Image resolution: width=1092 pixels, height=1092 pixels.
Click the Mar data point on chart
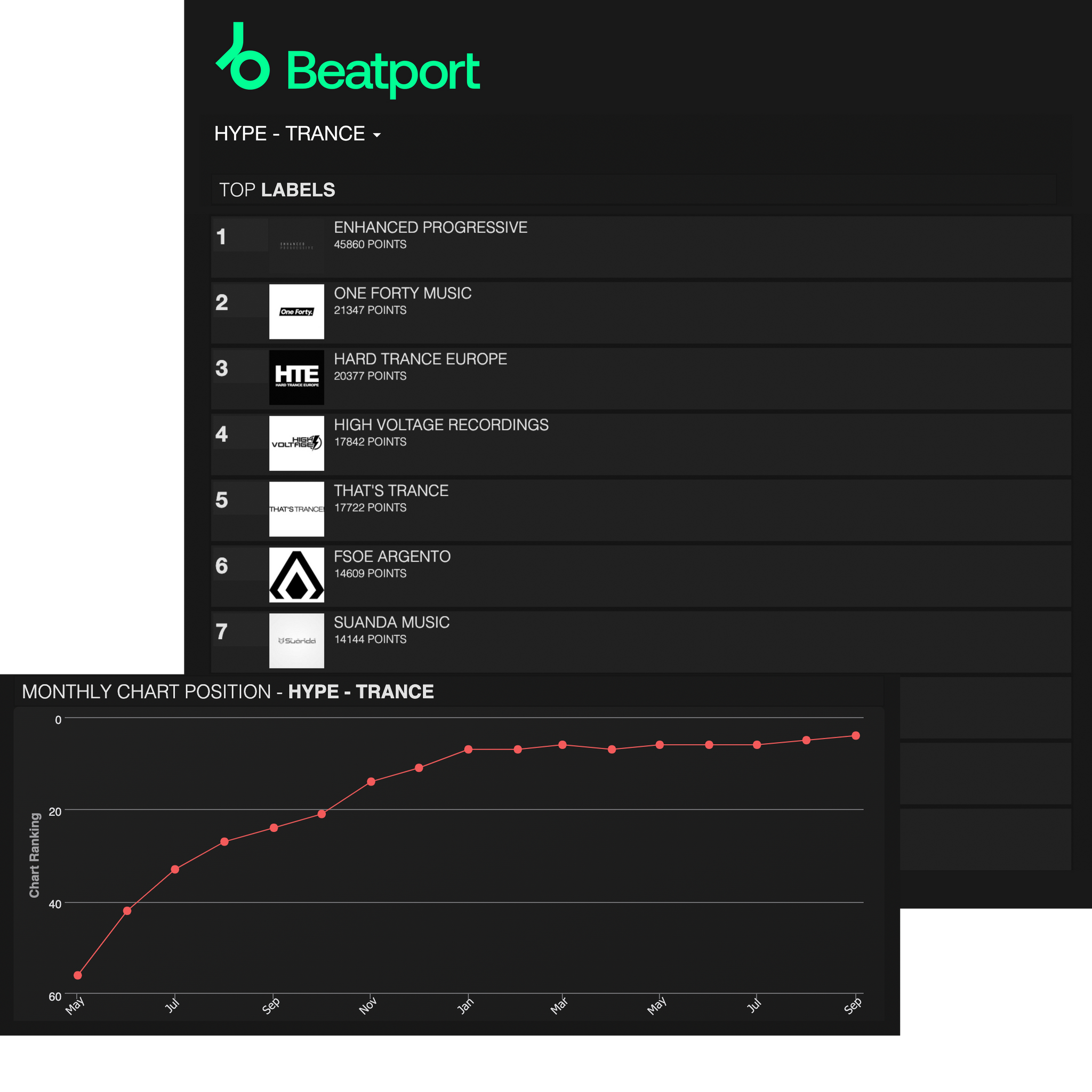coord(563,745)
